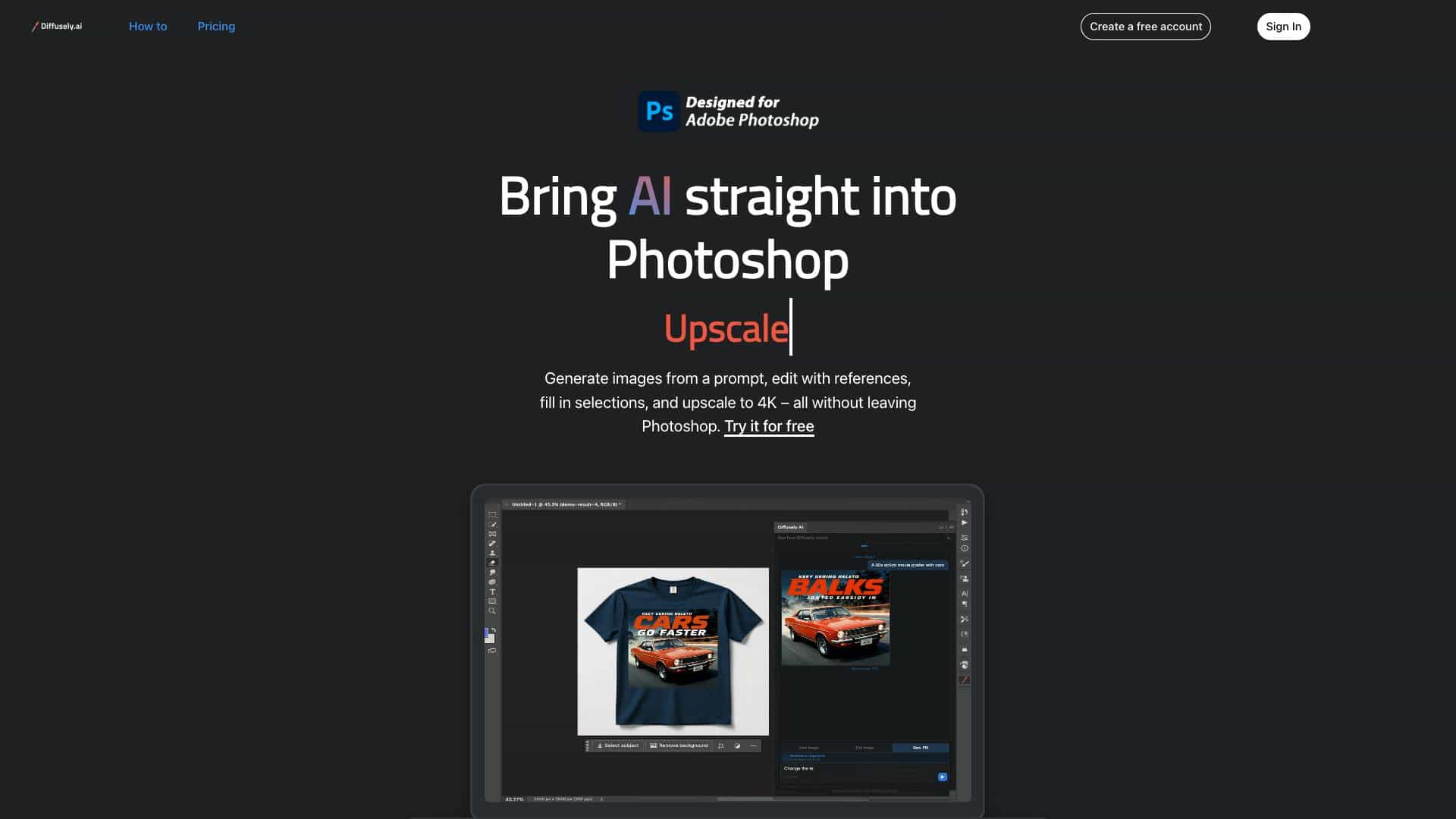Click Create a free account button
Image resolution: width=1456 pixels, height=819 pixels.
coord(1145,27)
